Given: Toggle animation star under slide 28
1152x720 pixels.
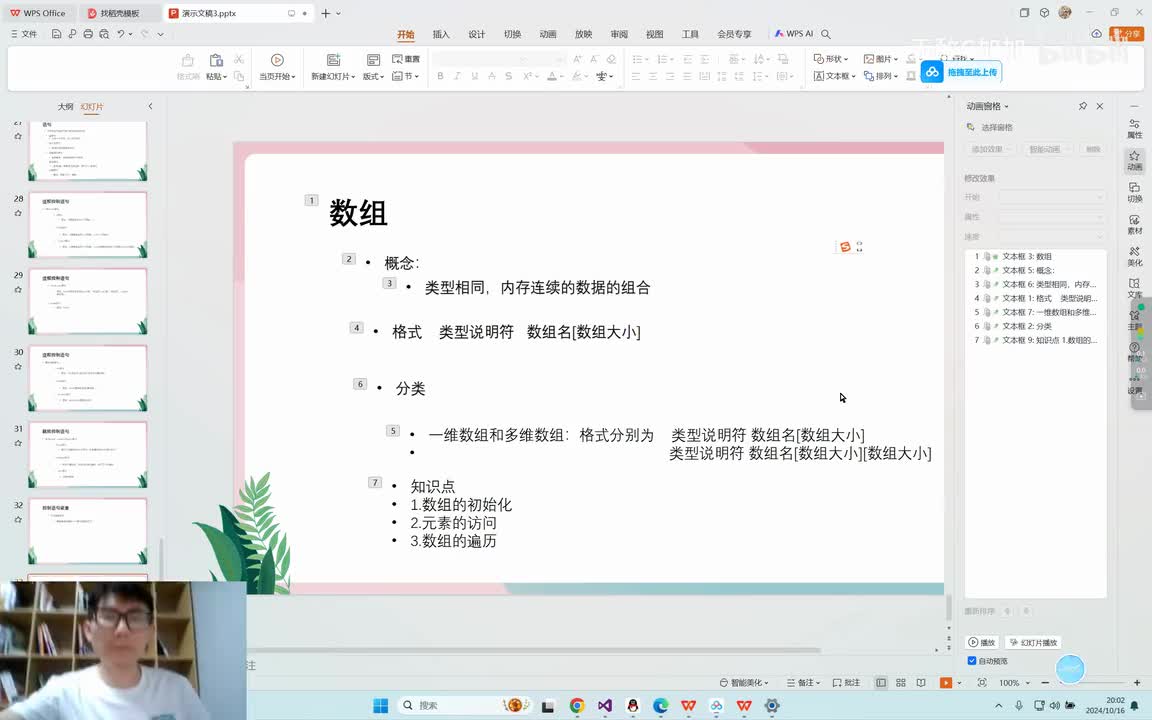Looking at the screenshot, I should click(x=18, y=213).
